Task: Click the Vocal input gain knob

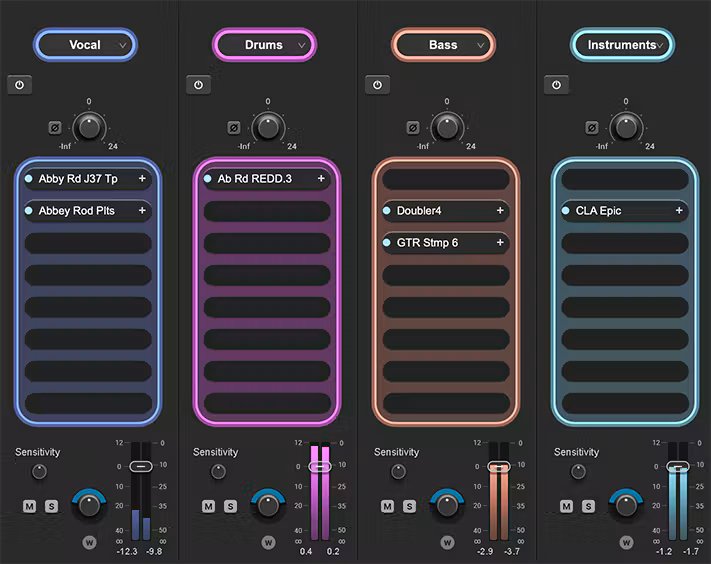Action: (x=89, y=127)
